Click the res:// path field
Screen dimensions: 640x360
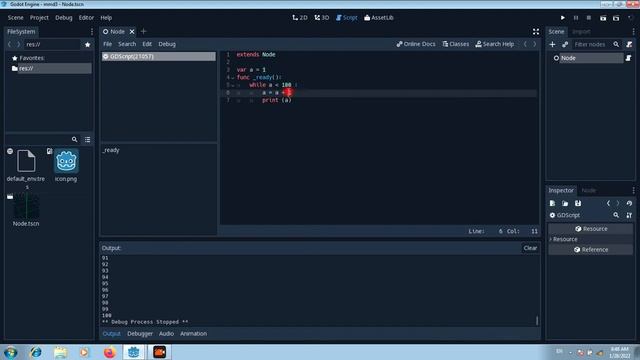(x=52, y=44)
